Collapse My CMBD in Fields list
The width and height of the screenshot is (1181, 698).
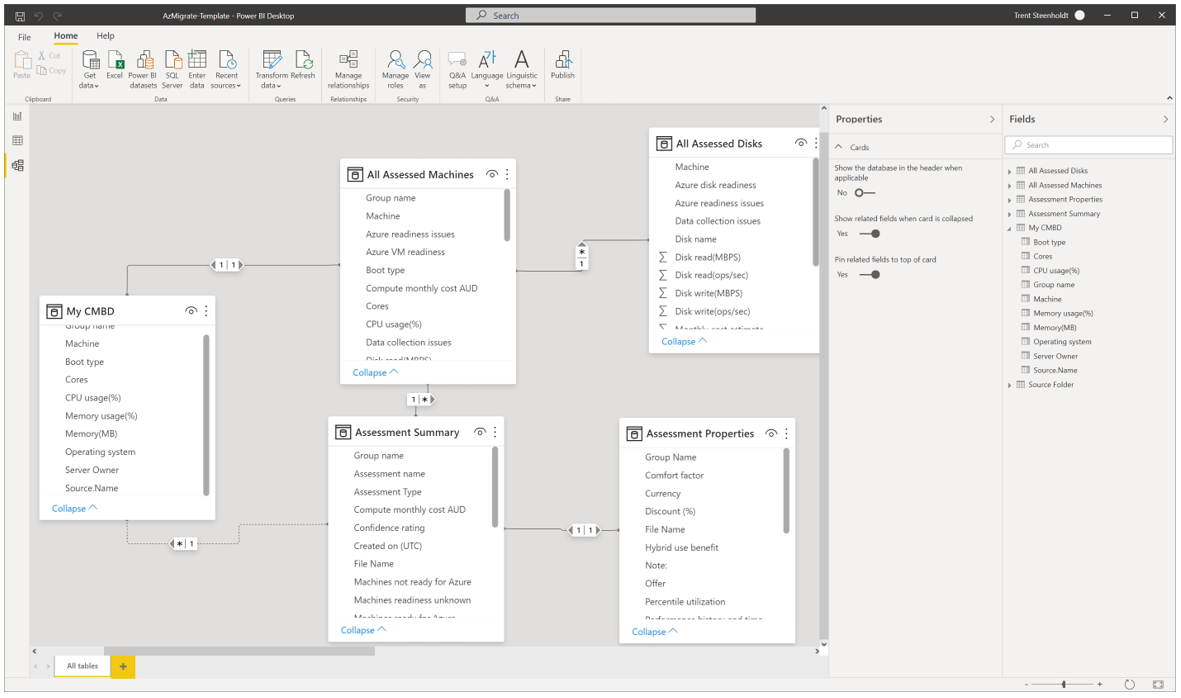1010,228
